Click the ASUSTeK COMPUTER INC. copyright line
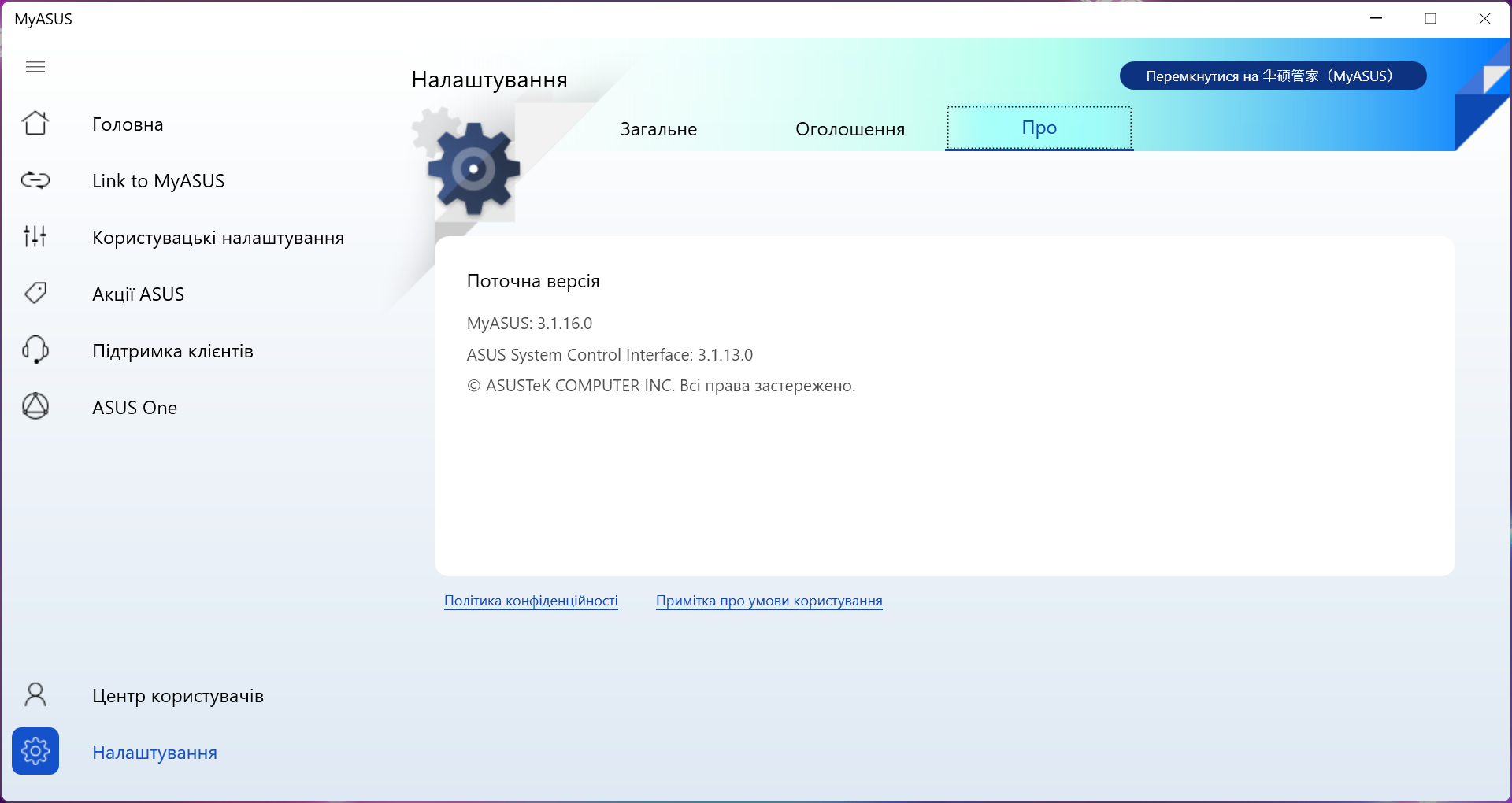Screen dimensions: 1512x803 [x=661, y=386]
